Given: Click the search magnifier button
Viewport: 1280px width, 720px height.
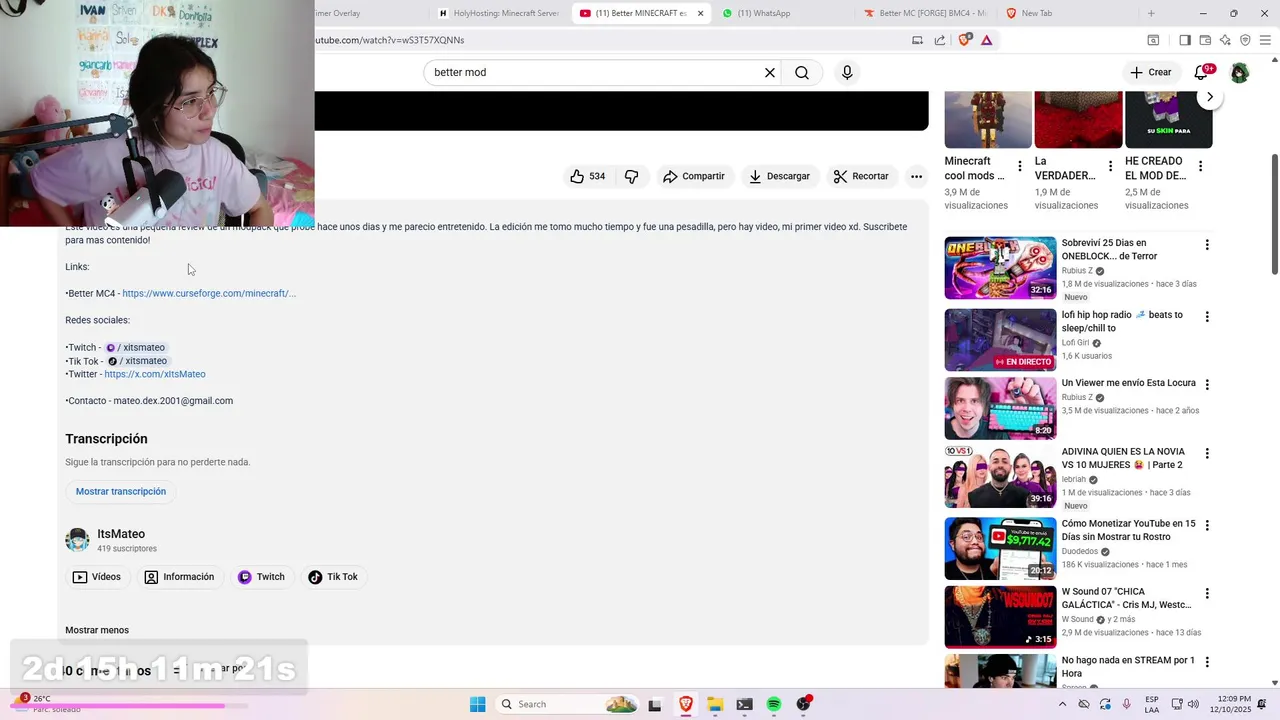Looking at the screenshot, I should coord(802,72).
